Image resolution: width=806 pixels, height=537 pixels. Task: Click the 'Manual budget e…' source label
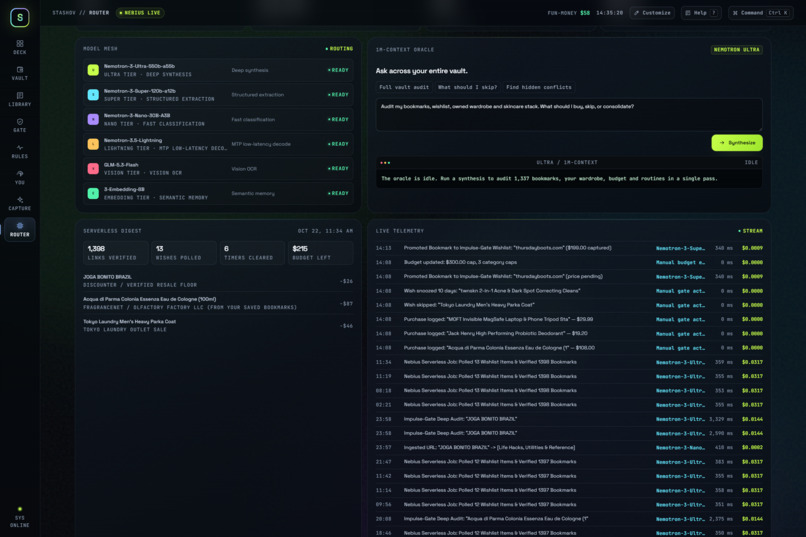(680, 263)
